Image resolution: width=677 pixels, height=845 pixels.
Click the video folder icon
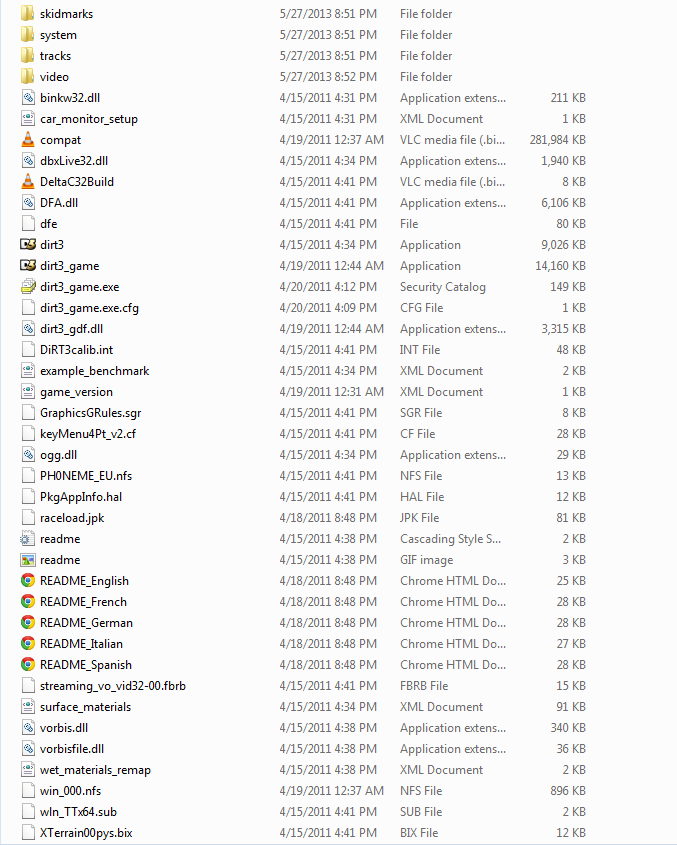[27, 77]
